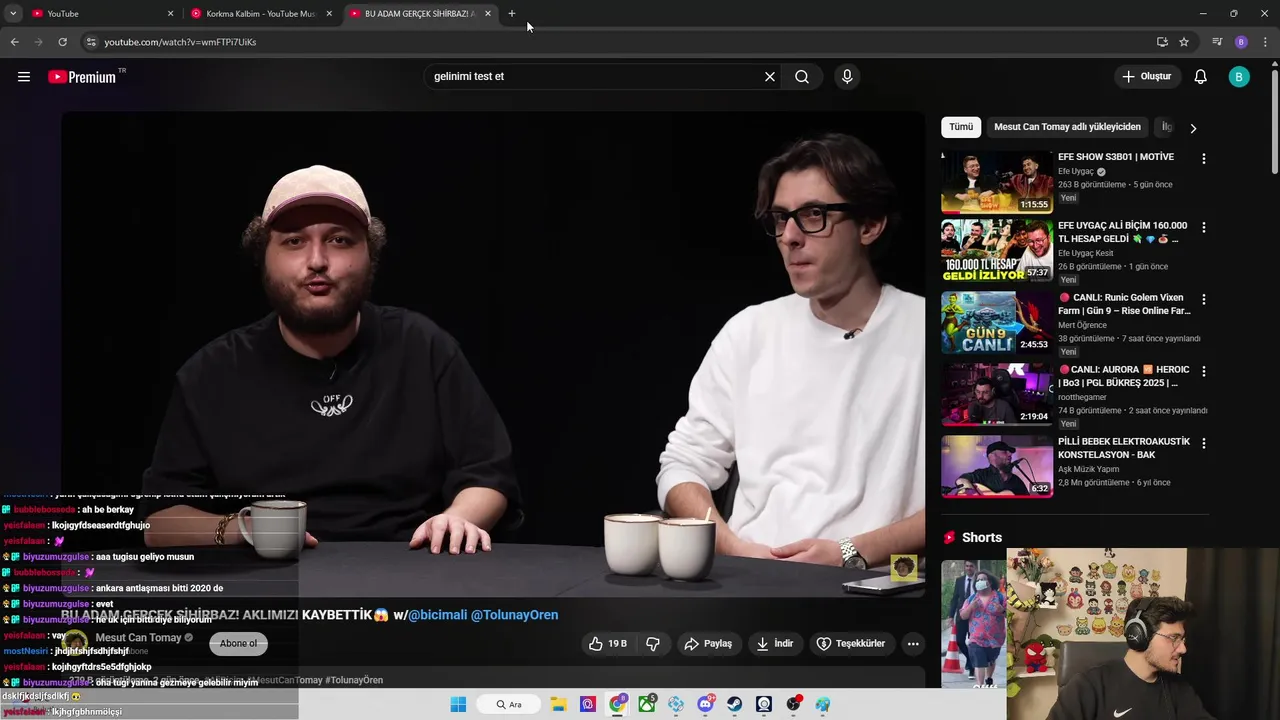Open Discord from the taskbar
The image size is (1280, 720).
coord(705,704)
